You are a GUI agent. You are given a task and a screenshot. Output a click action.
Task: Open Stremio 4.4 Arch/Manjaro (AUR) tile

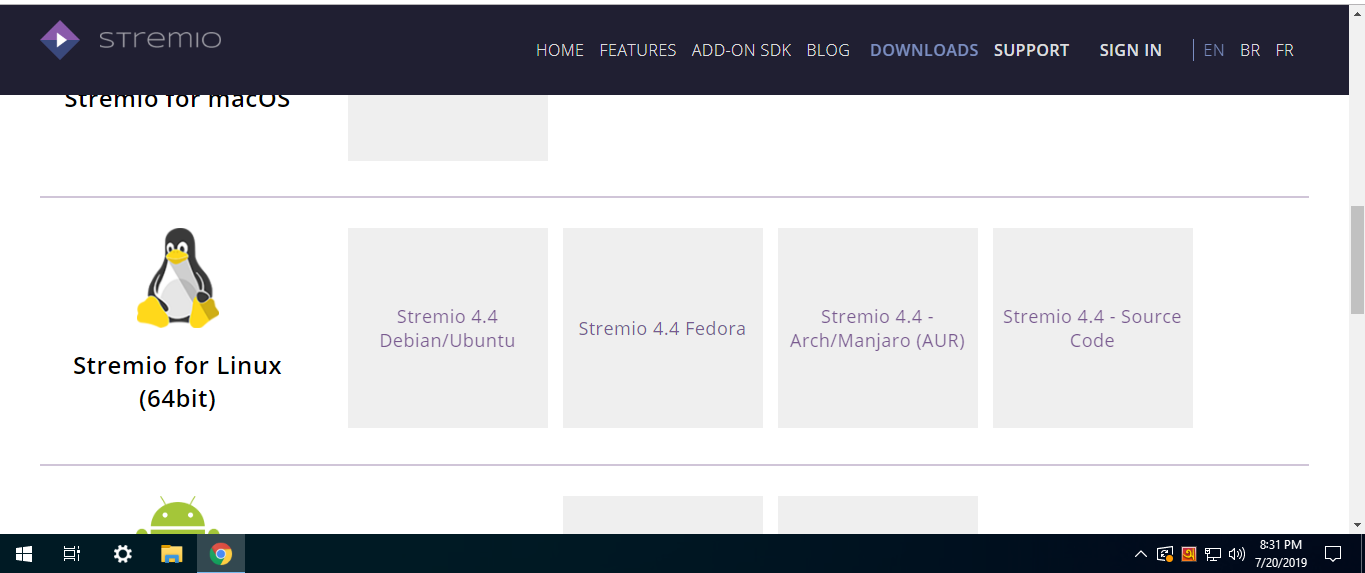tap(878, 328)
